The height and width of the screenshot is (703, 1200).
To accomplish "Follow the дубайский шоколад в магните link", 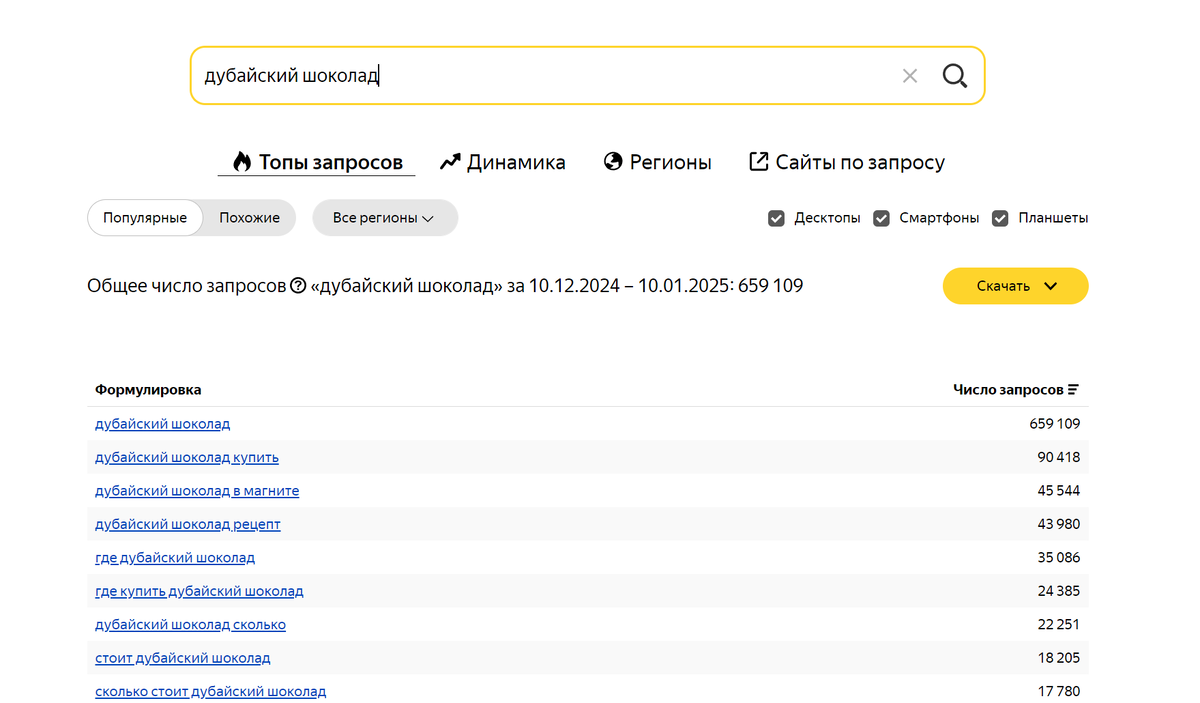I will click(x=197, y=491).
